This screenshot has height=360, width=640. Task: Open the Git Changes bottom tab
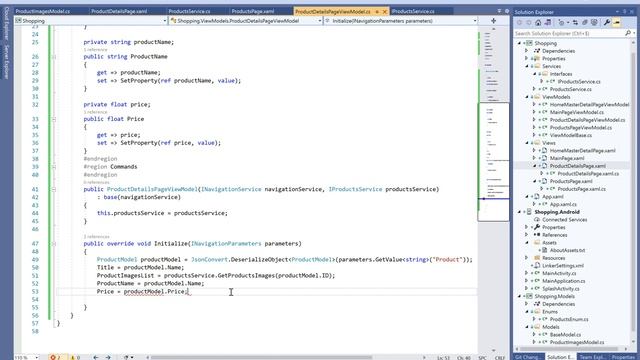coord(528,357)
